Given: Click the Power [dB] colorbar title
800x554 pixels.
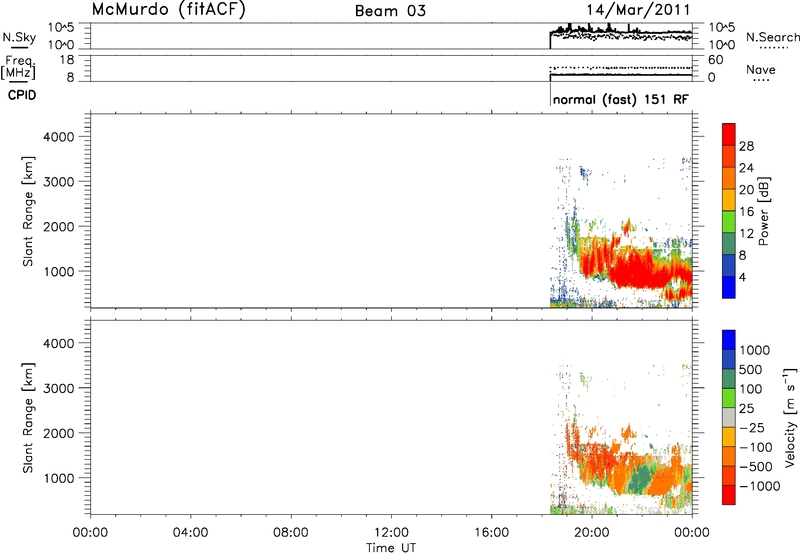Looking at the screenshot, I should coord(764,211).
